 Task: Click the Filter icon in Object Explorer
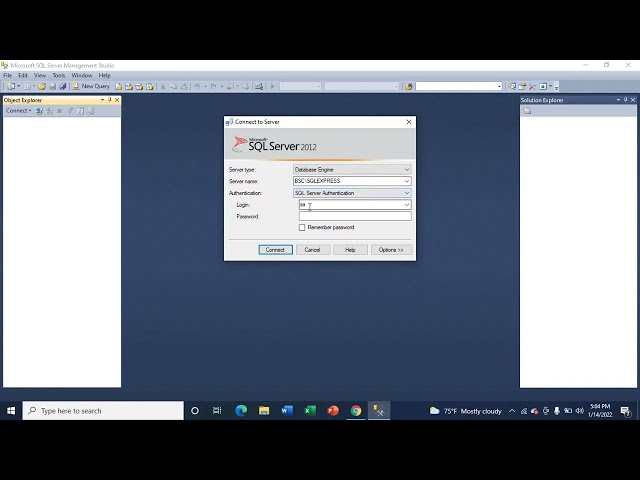click(x=70, y=111)
